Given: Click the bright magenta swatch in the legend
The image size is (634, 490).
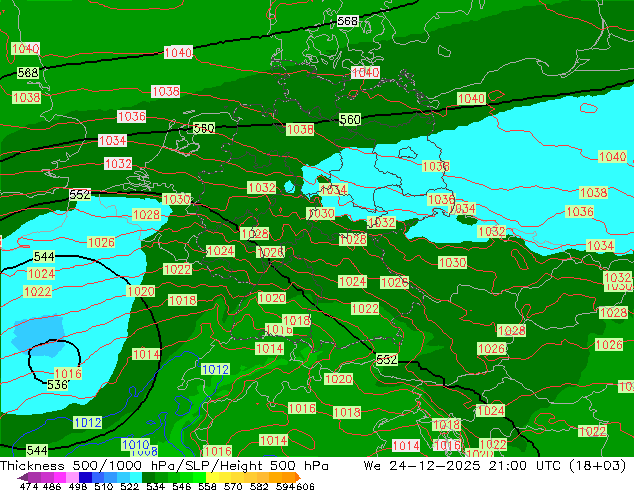Looking at the screenshot, I should point(60,477).
